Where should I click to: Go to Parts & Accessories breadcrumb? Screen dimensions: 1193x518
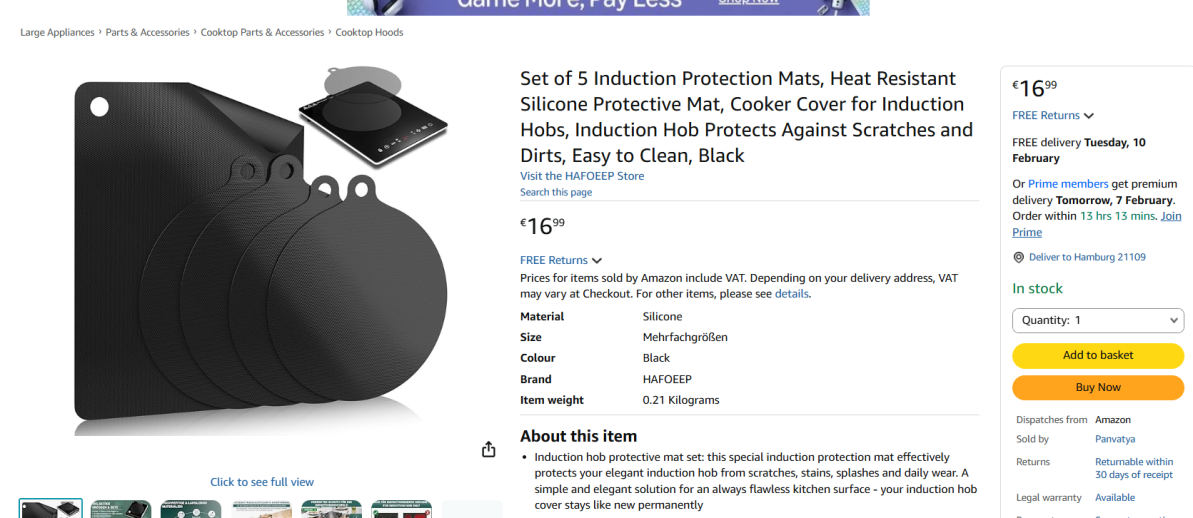pyautogui.click(x=148, y=33)
